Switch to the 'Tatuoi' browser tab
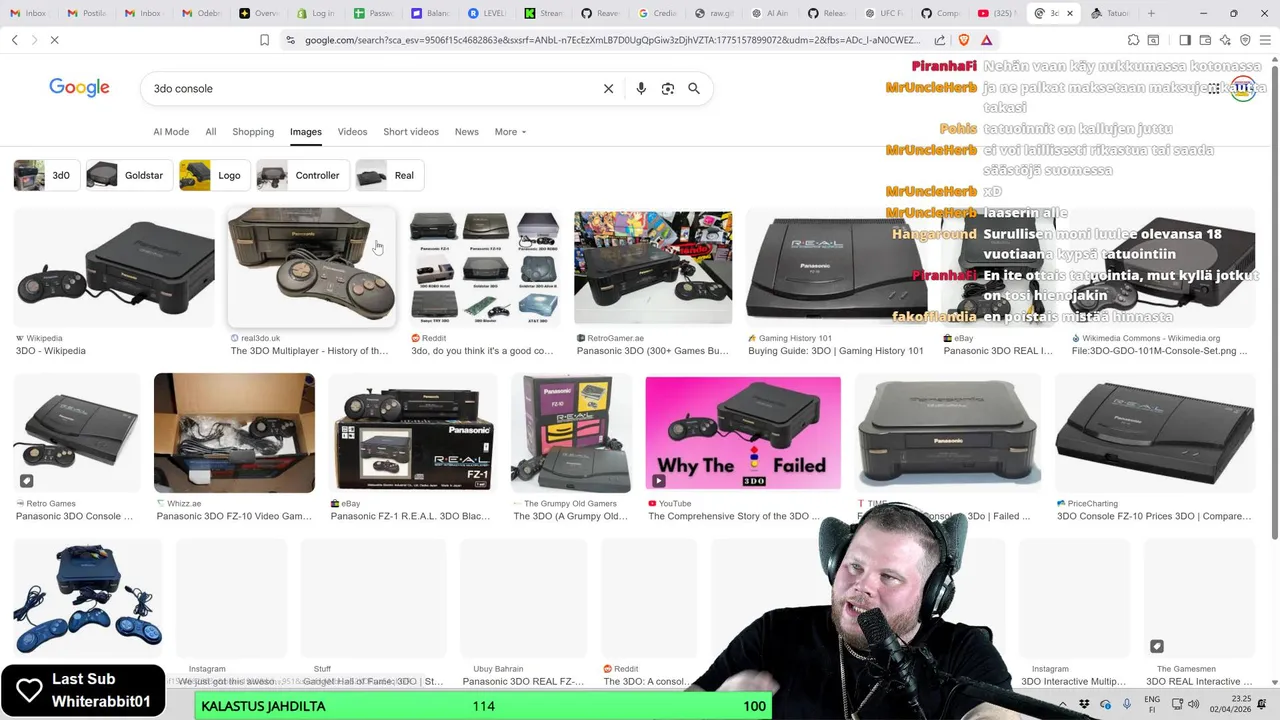Viewport: 1280px width, 720px height. [1110, 13]
